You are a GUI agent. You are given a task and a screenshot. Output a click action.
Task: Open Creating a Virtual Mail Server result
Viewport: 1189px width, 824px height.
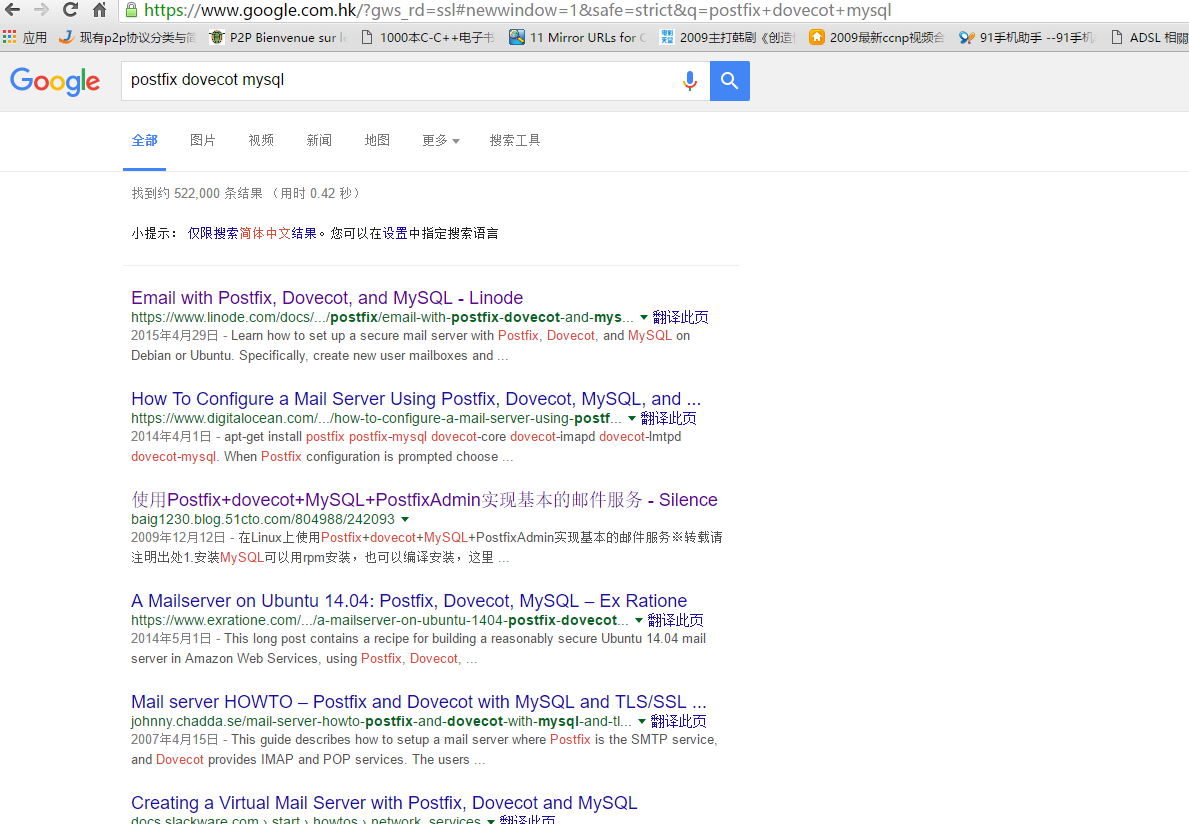point(384,802)
